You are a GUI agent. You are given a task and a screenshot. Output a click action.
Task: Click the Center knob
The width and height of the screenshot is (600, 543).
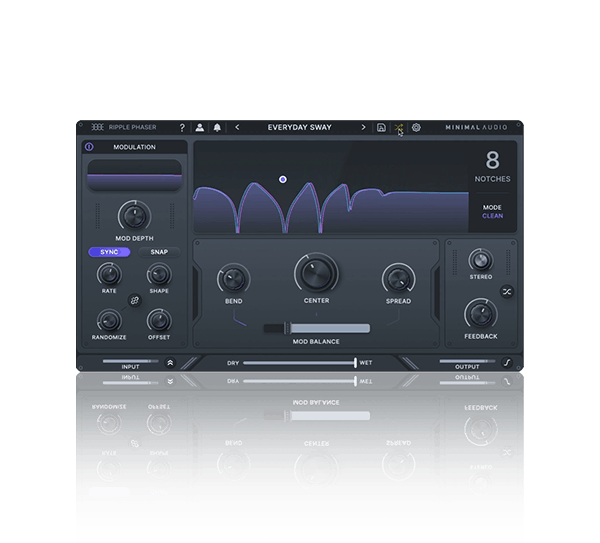pos(316,274)
